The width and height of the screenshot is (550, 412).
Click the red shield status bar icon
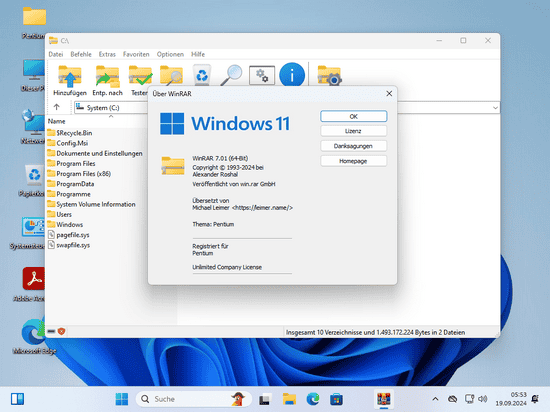coord(61,331)
